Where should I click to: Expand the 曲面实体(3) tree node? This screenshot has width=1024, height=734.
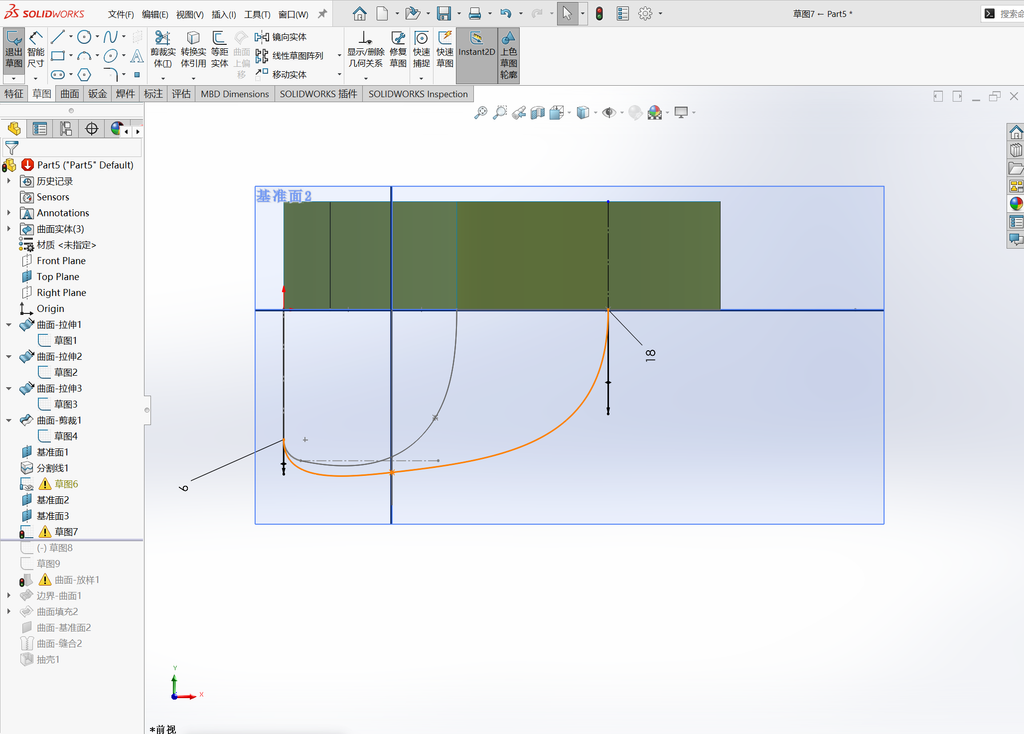tap(8, 229)
